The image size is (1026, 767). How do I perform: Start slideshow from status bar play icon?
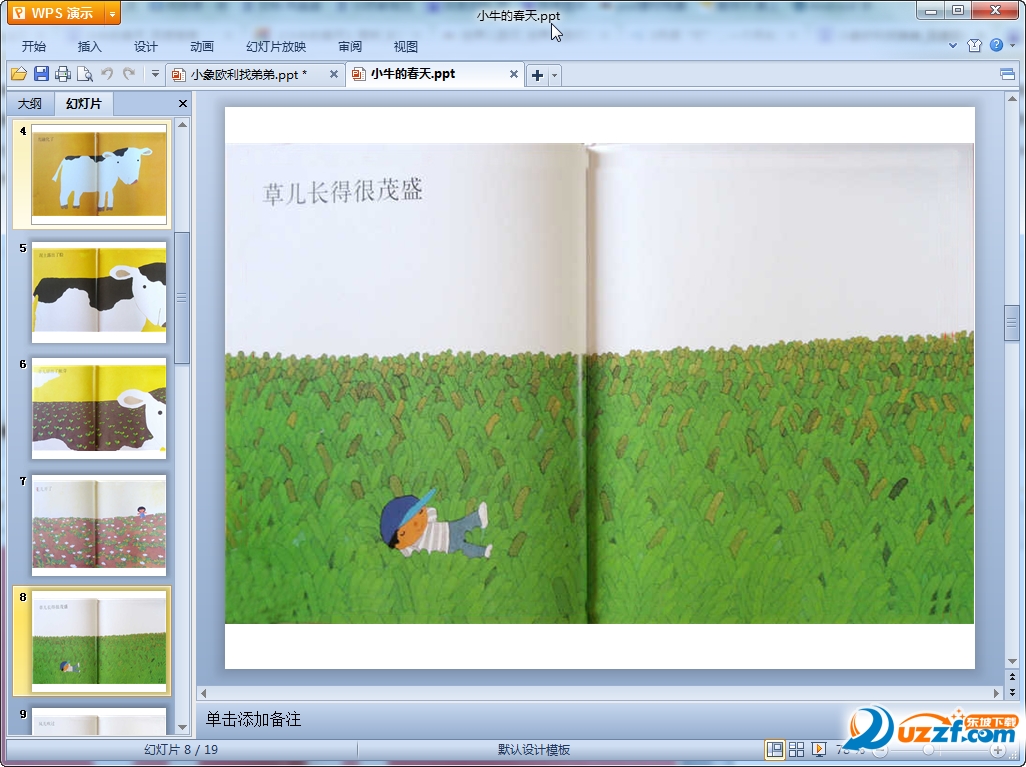coord(819,749)
